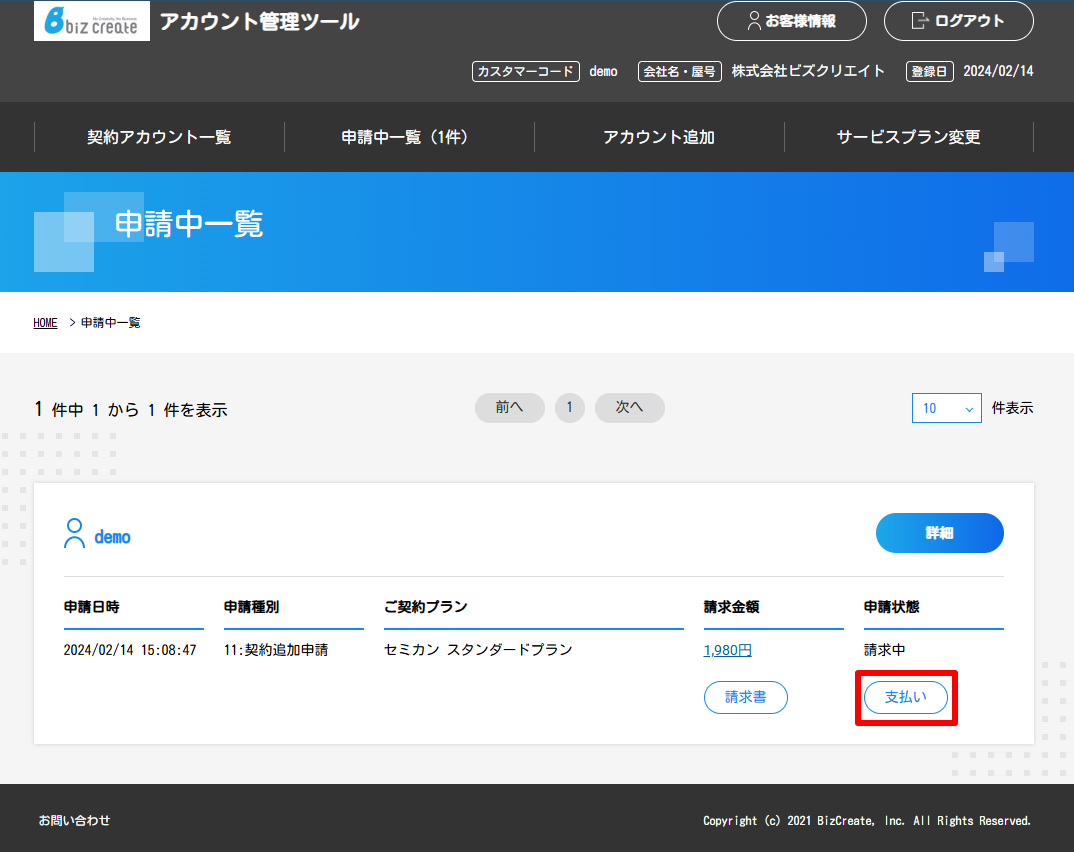Select status text 請求中
This screenshot has height=852, width=1074.
(884, 650)
